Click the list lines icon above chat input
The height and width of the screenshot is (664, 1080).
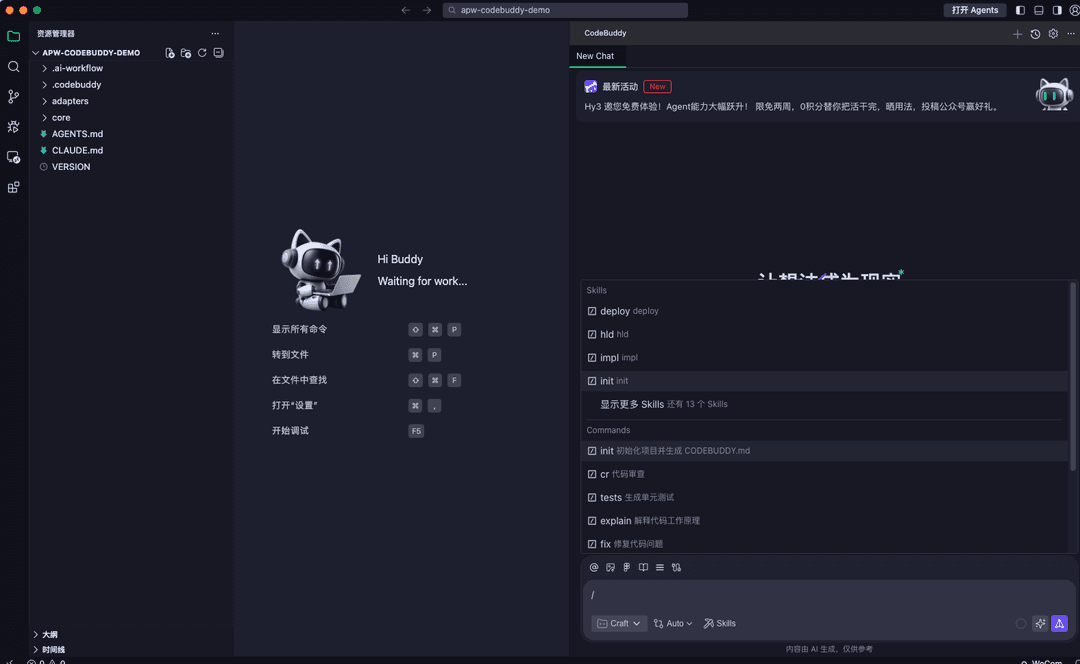tap(660, 568)
